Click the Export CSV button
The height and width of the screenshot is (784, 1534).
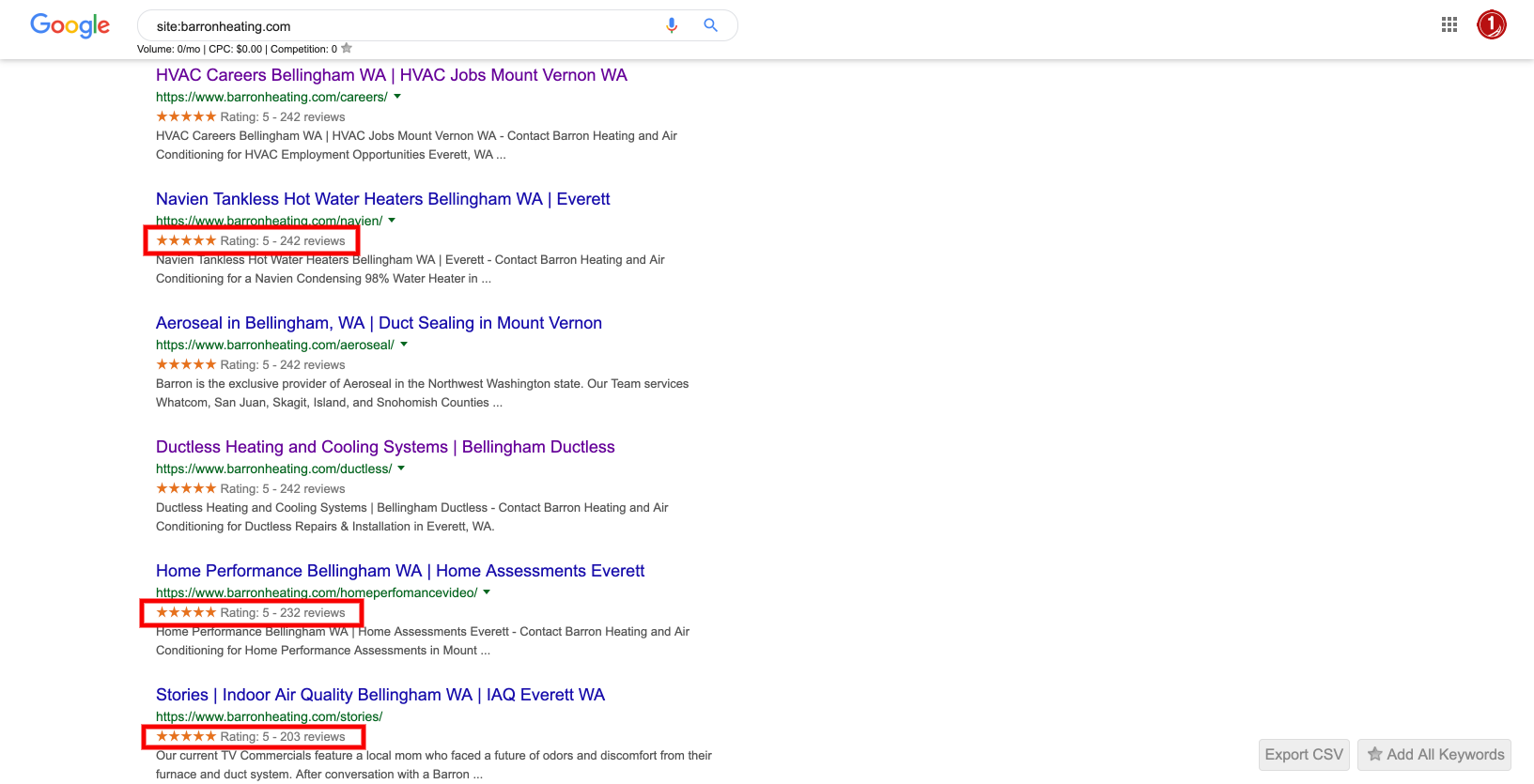(1304, 755)
